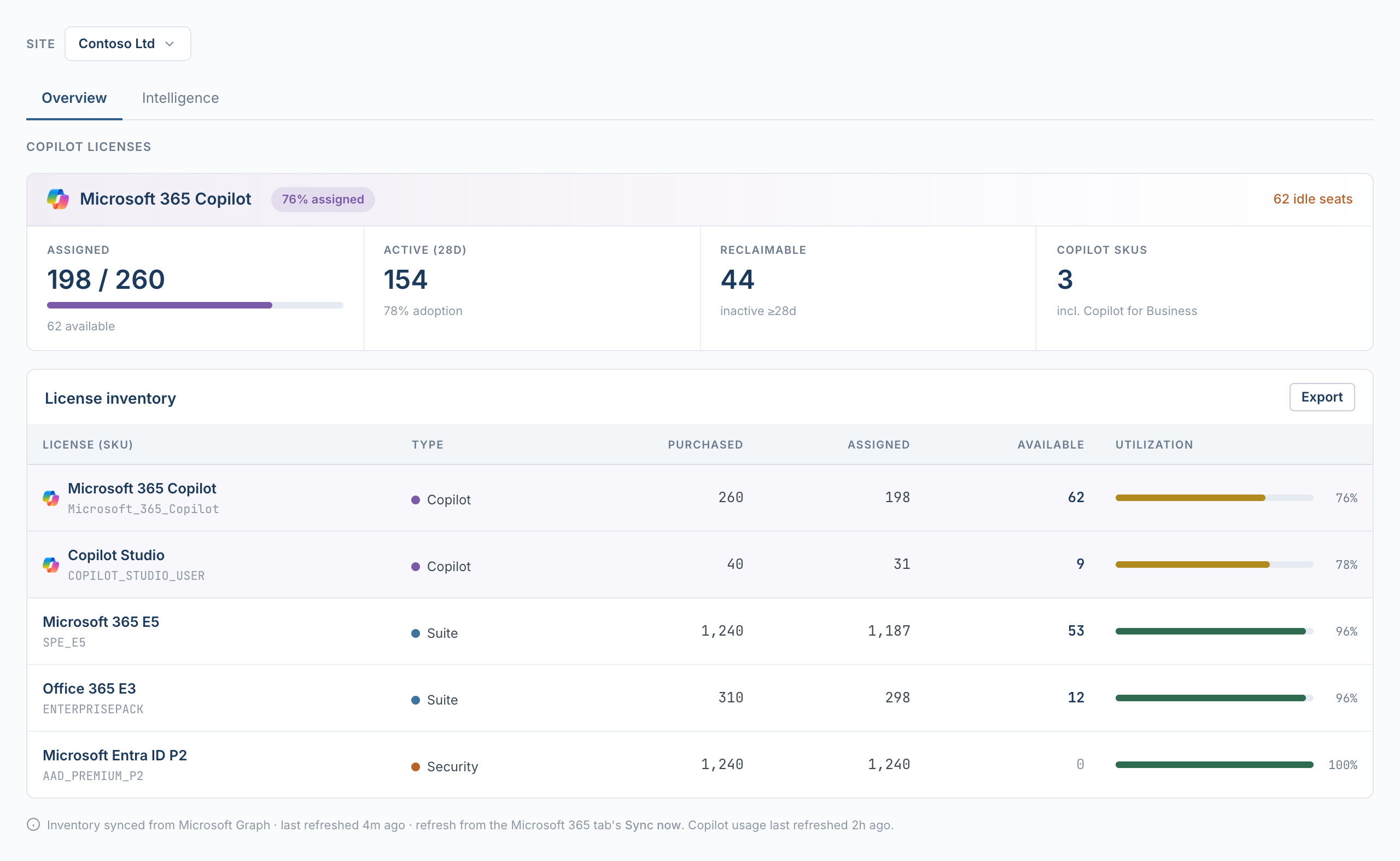
Task: Click the Microsoft 365 E5 utilization bar
Action: pos(1214,631)
